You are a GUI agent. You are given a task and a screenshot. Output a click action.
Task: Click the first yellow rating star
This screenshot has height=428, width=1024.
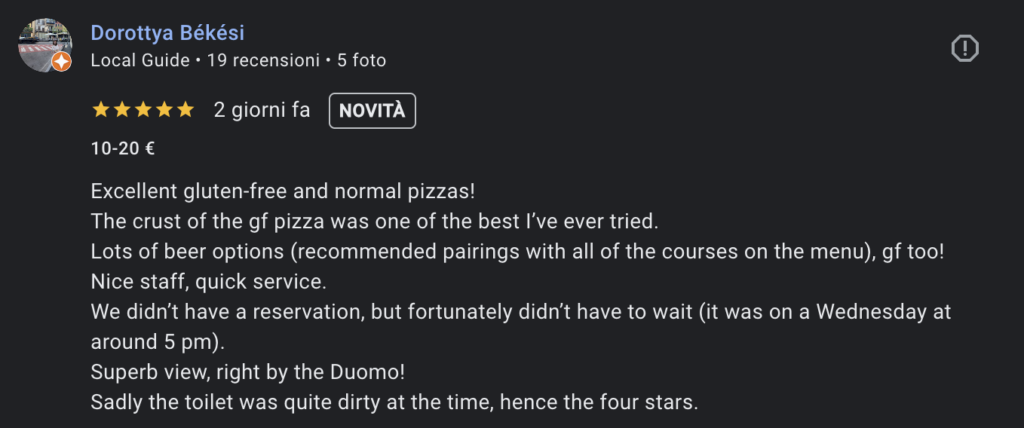pos(99,110)
